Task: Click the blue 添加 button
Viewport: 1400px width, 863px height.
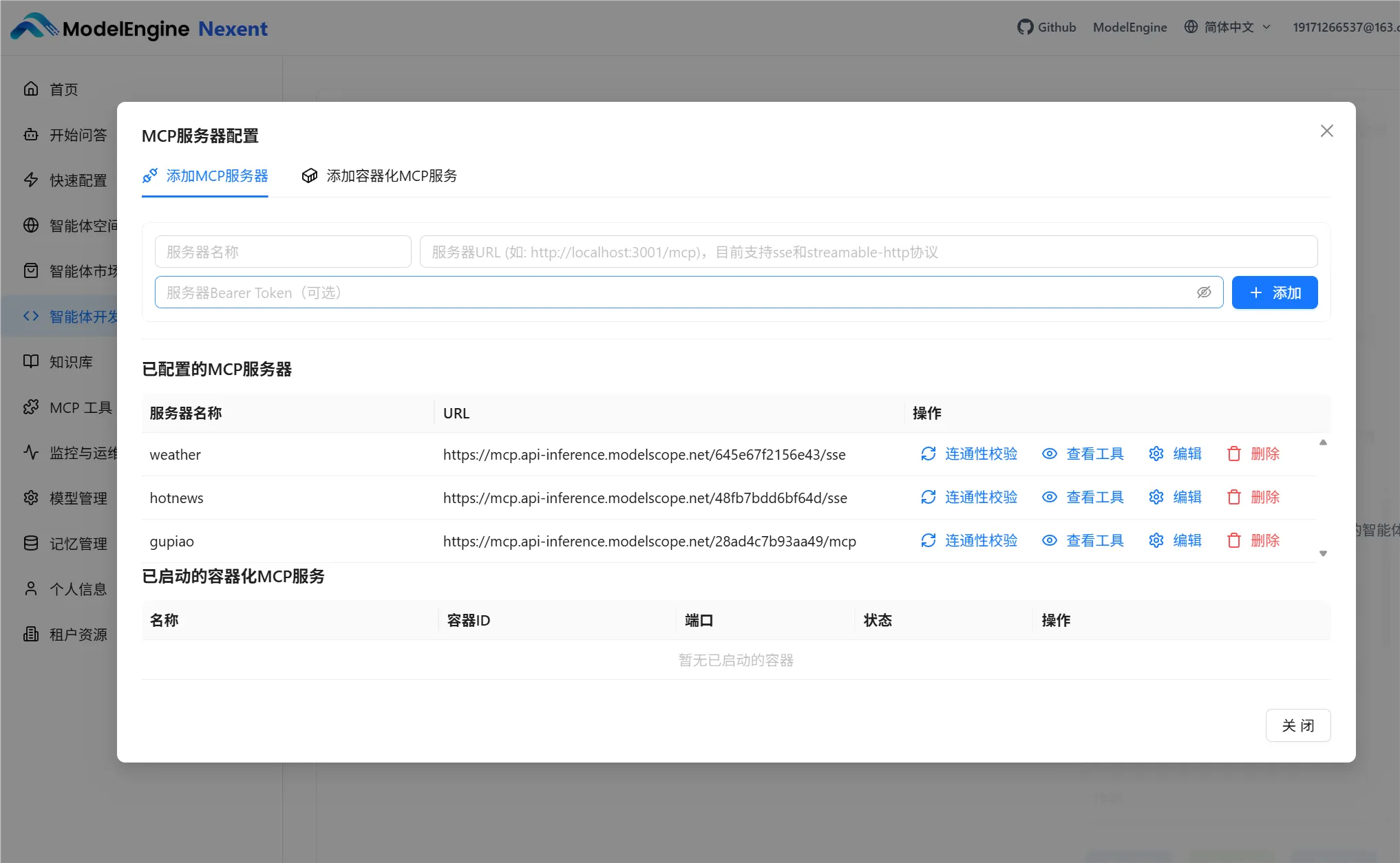Action: click(1274, 292)
